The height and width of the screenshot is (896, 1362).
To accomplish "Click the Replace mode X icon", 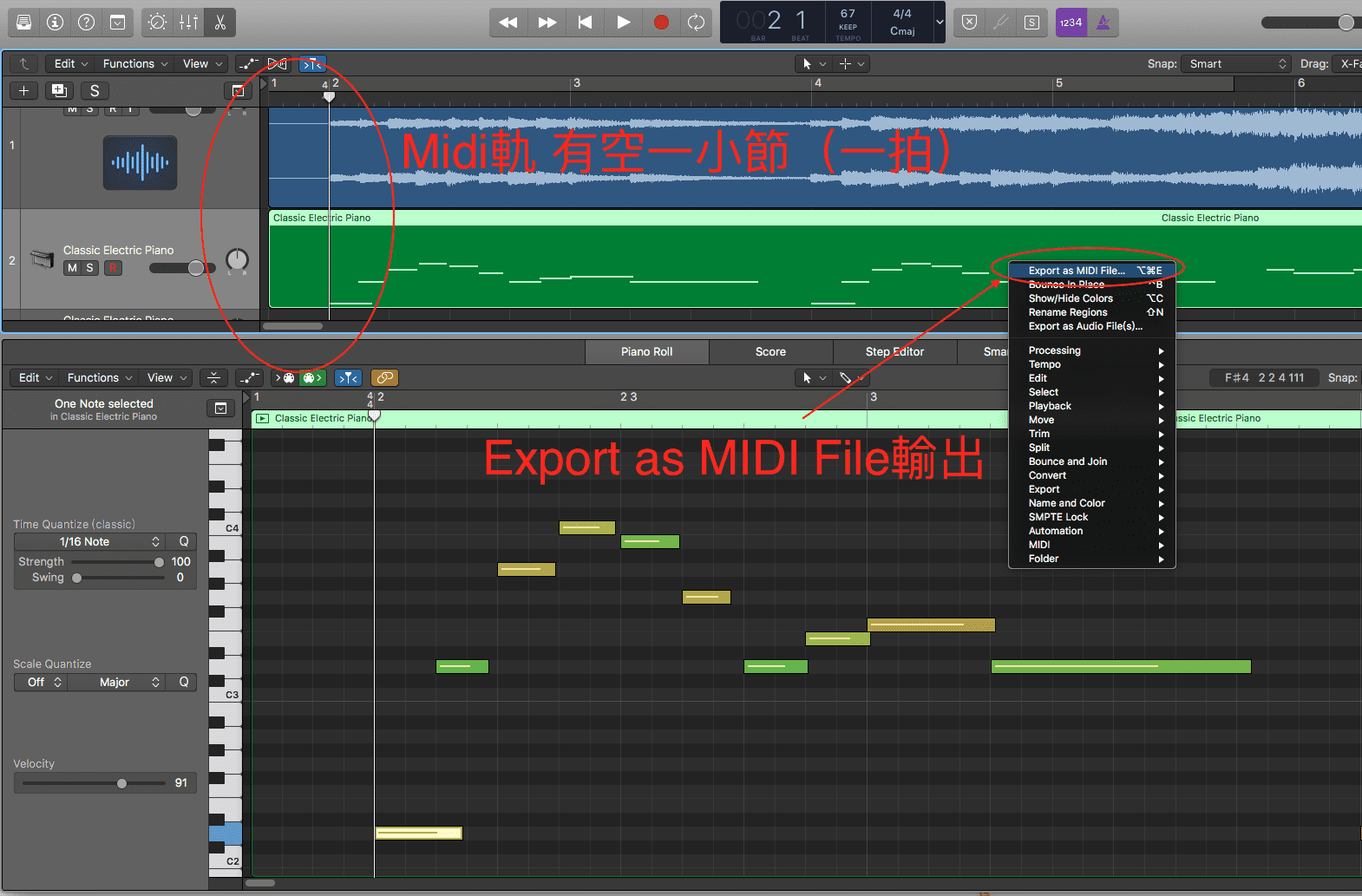I will (970, 23).
